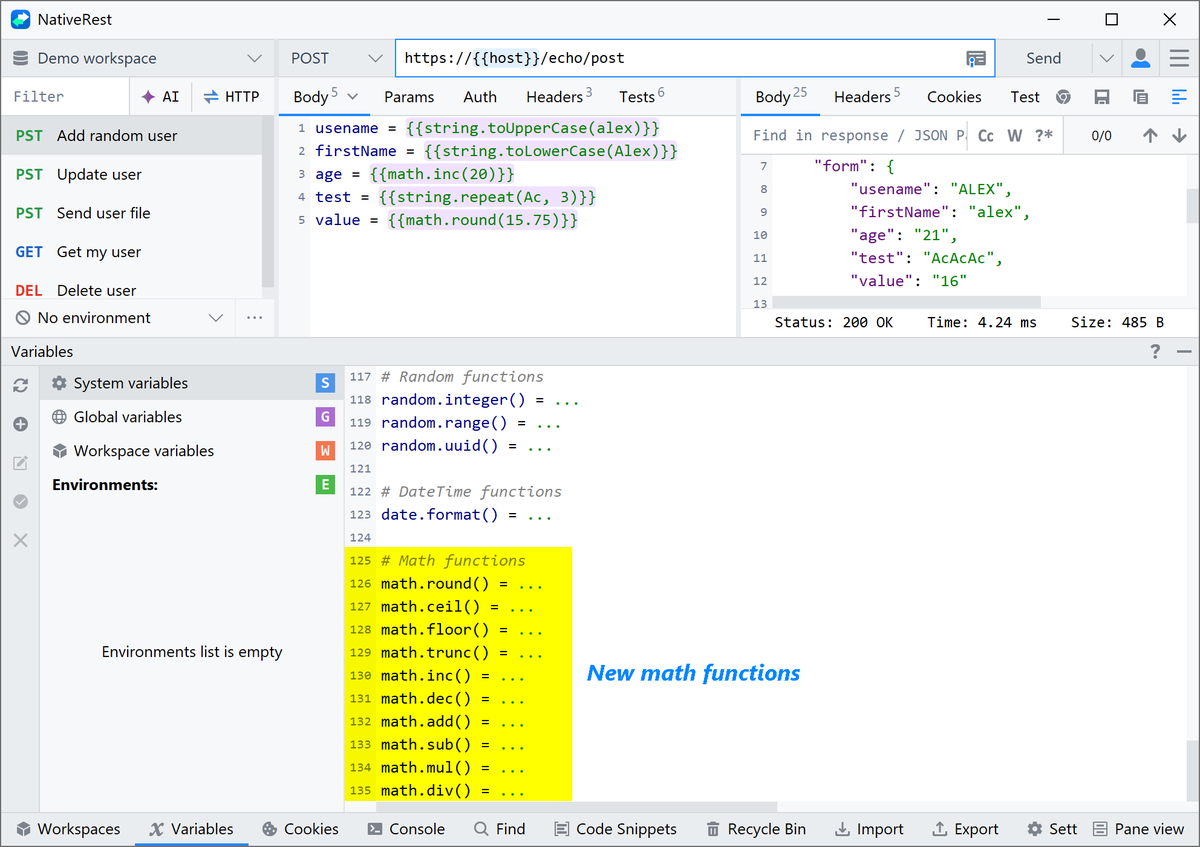Toggle response formatting lines icon
Image resolution: width=1200 pixels, height=847 pixels.
1179,97
